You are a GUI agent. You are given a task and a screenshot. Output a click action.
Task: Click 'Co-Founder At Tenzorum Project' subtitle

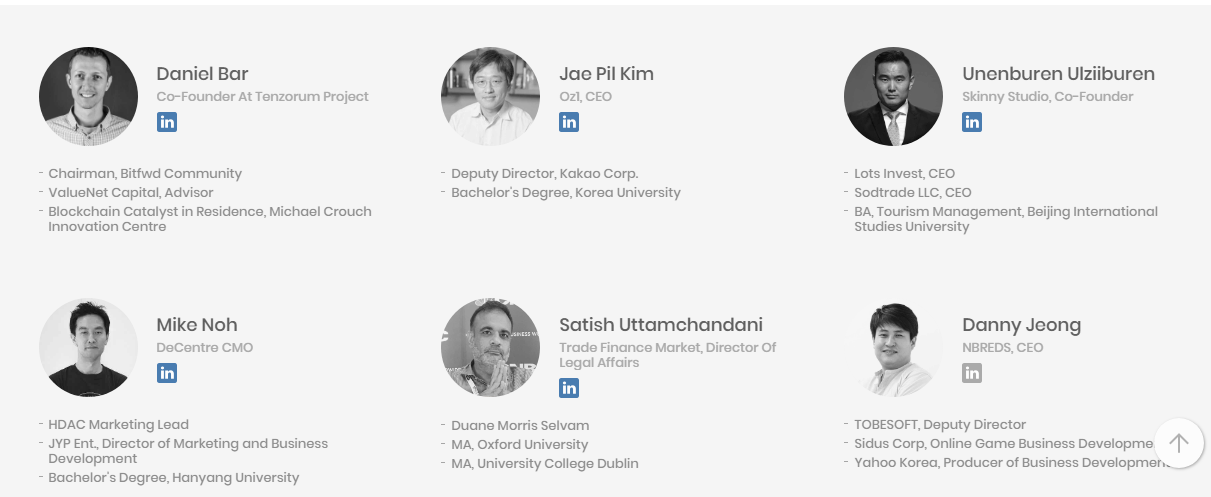coord(263,97)
